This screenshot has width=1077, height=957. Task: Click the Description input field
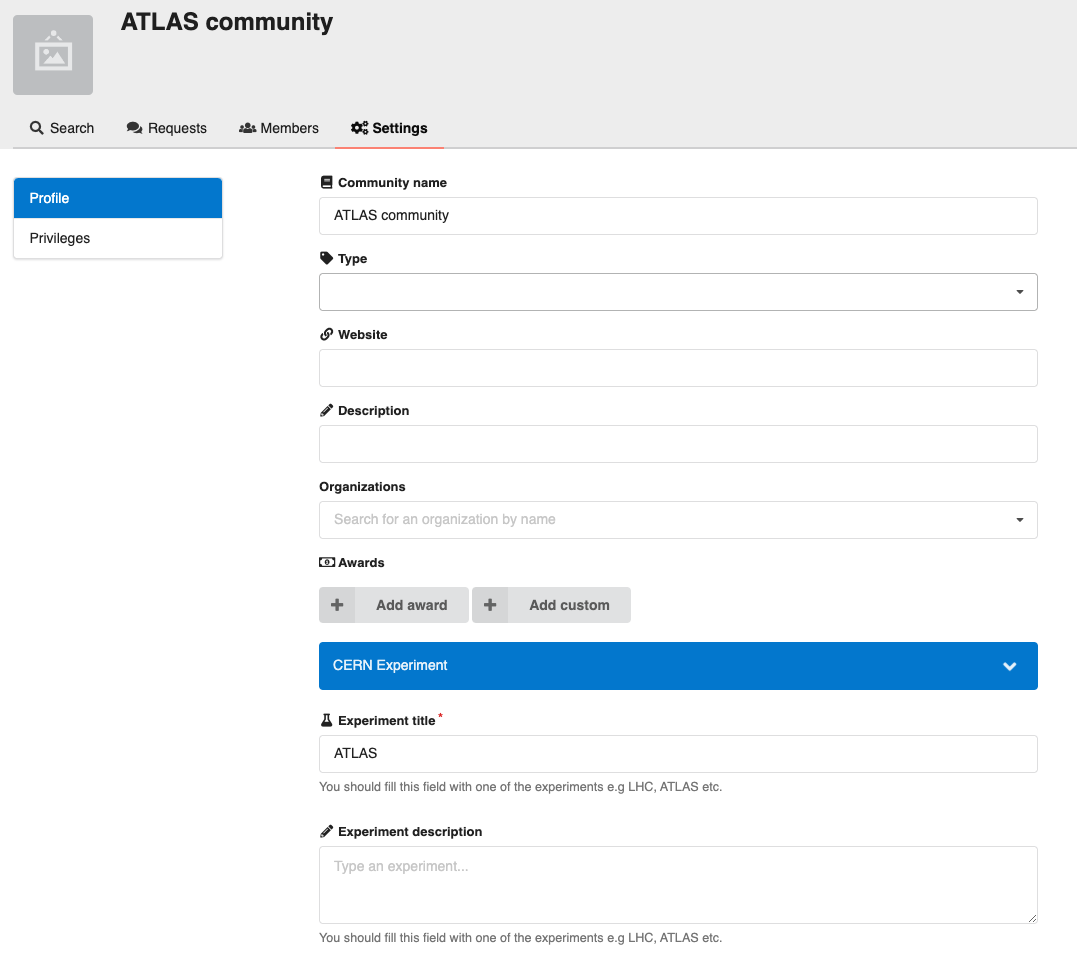click(678, 444)
